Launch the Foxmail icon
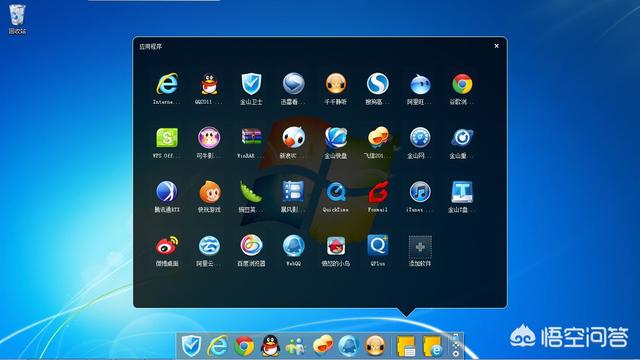The height and width of the screenshot is (360, 640). [378, 191]
